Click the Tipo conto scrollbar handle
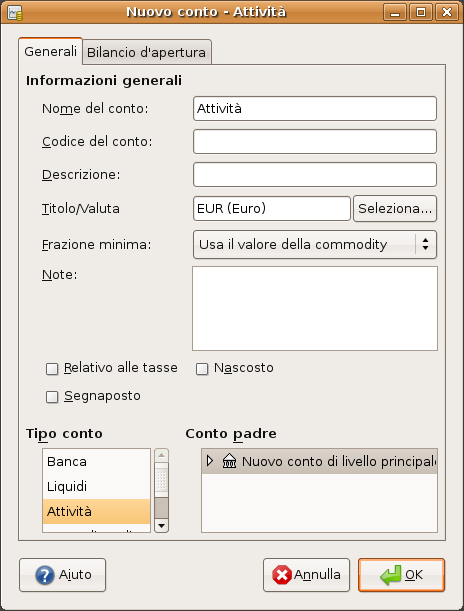This screenshot has width=464, height=611. [161, 481]
